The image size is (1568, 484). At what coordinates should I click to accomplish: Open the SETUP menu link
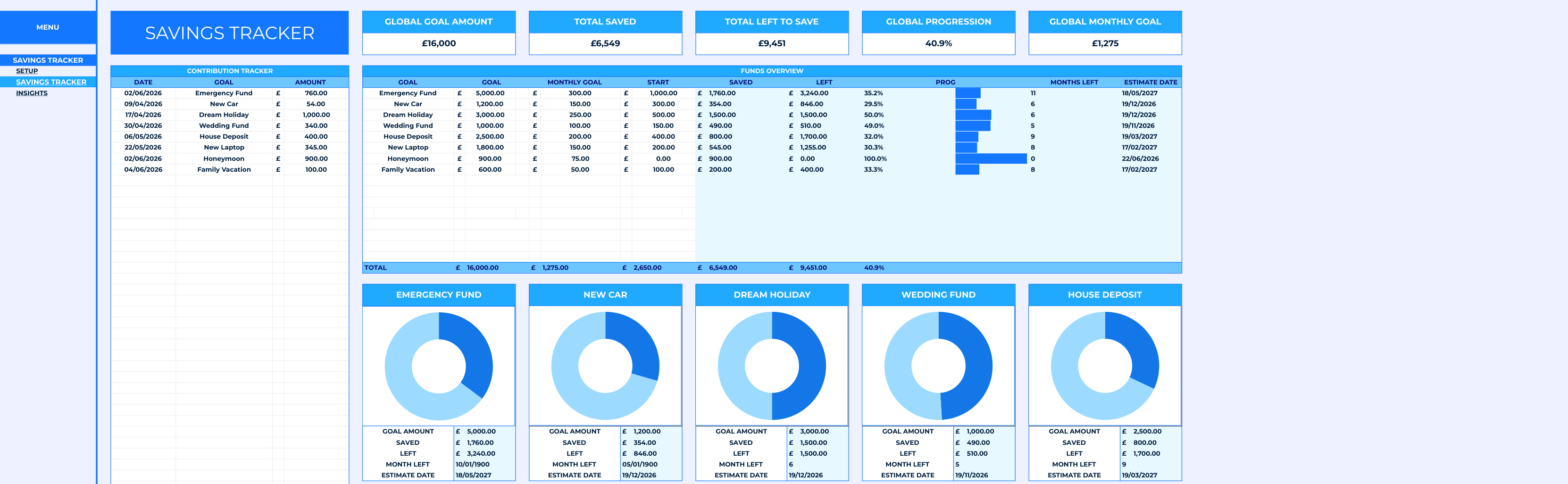click(x=27, y=71)
